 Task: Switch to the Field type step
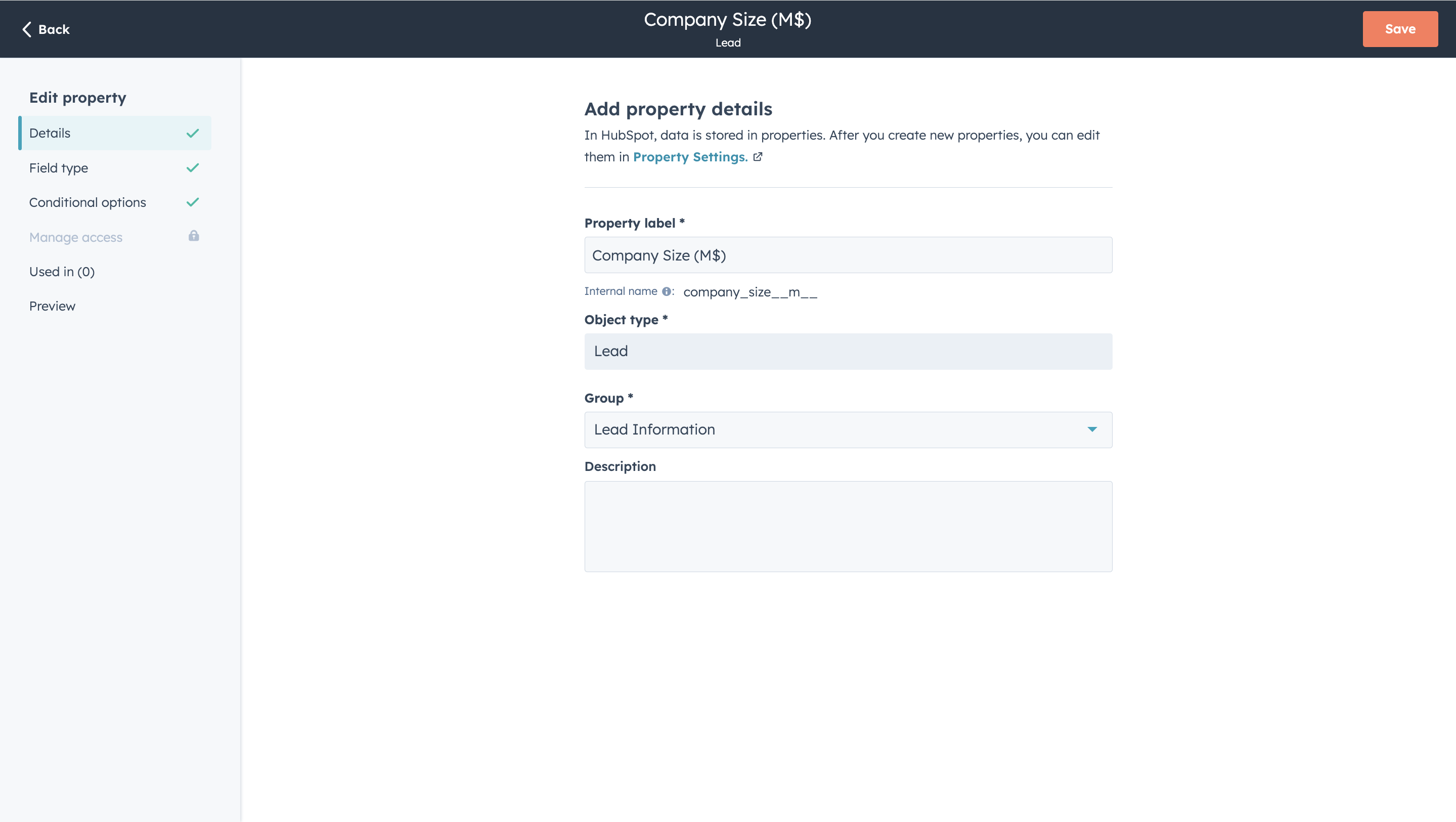pyautogui.click(x=59, y=168)
